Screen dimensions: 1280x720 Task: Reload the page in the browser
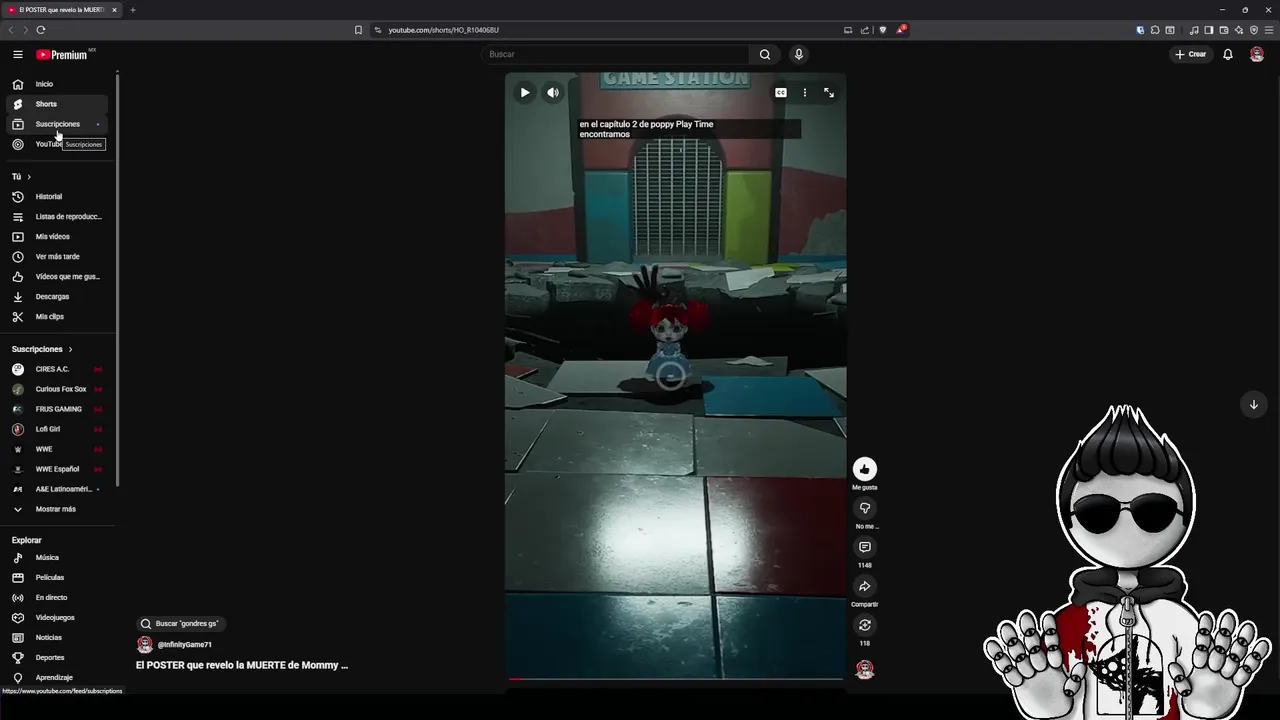pos(41,30)
